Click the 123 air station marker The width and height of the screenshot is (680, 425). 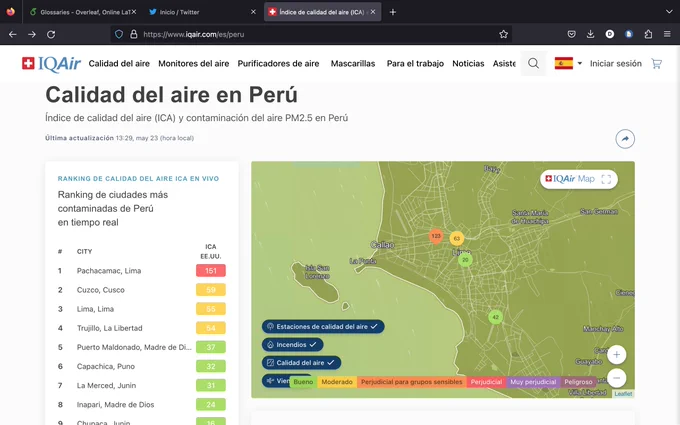[436, 236]
